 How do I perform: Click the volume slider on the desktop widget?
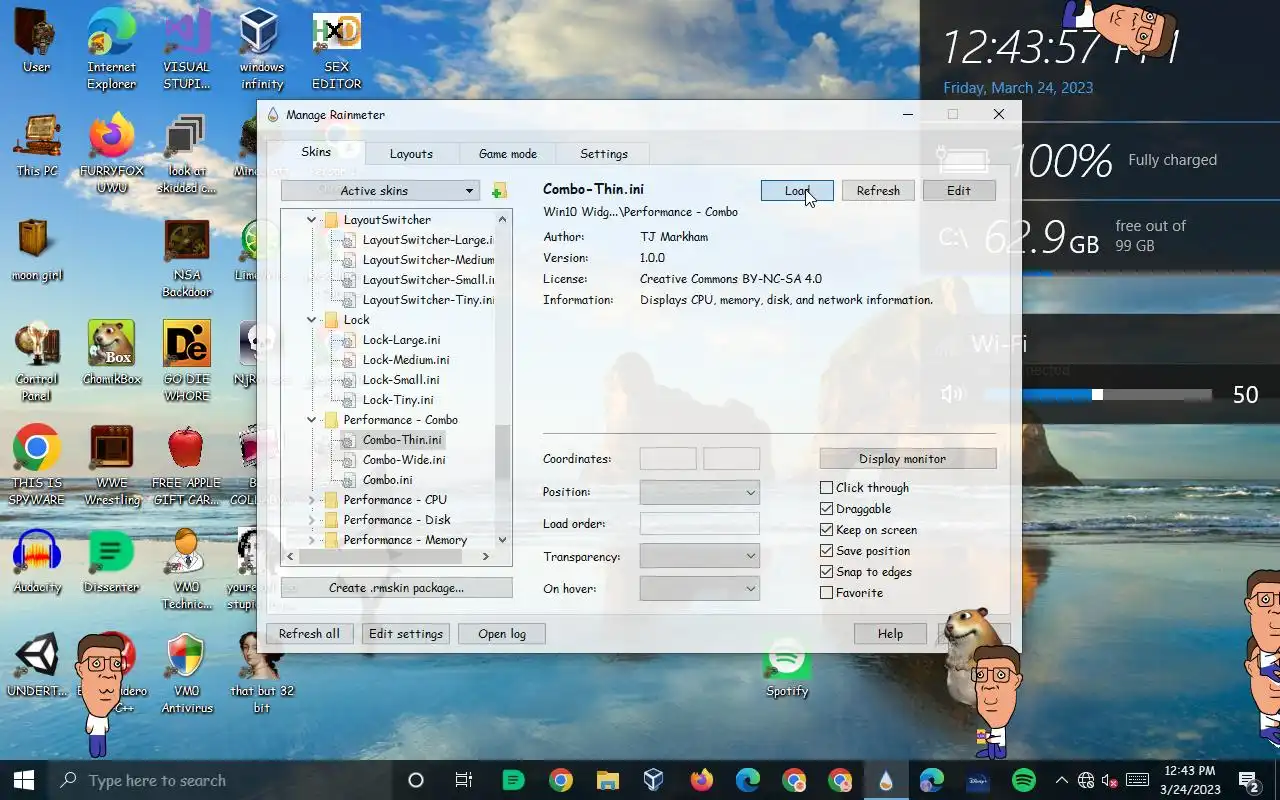point(1097,395)
